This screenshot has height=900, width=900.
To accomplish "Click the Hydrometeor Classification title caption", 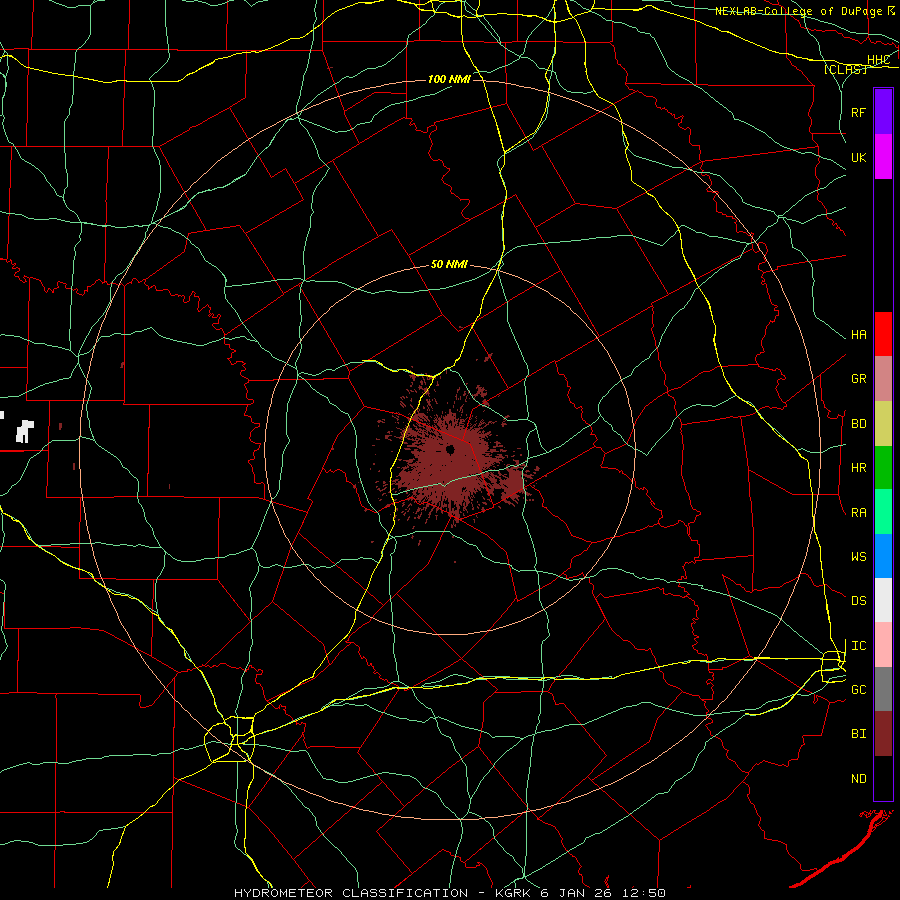I will pos(449,893).
